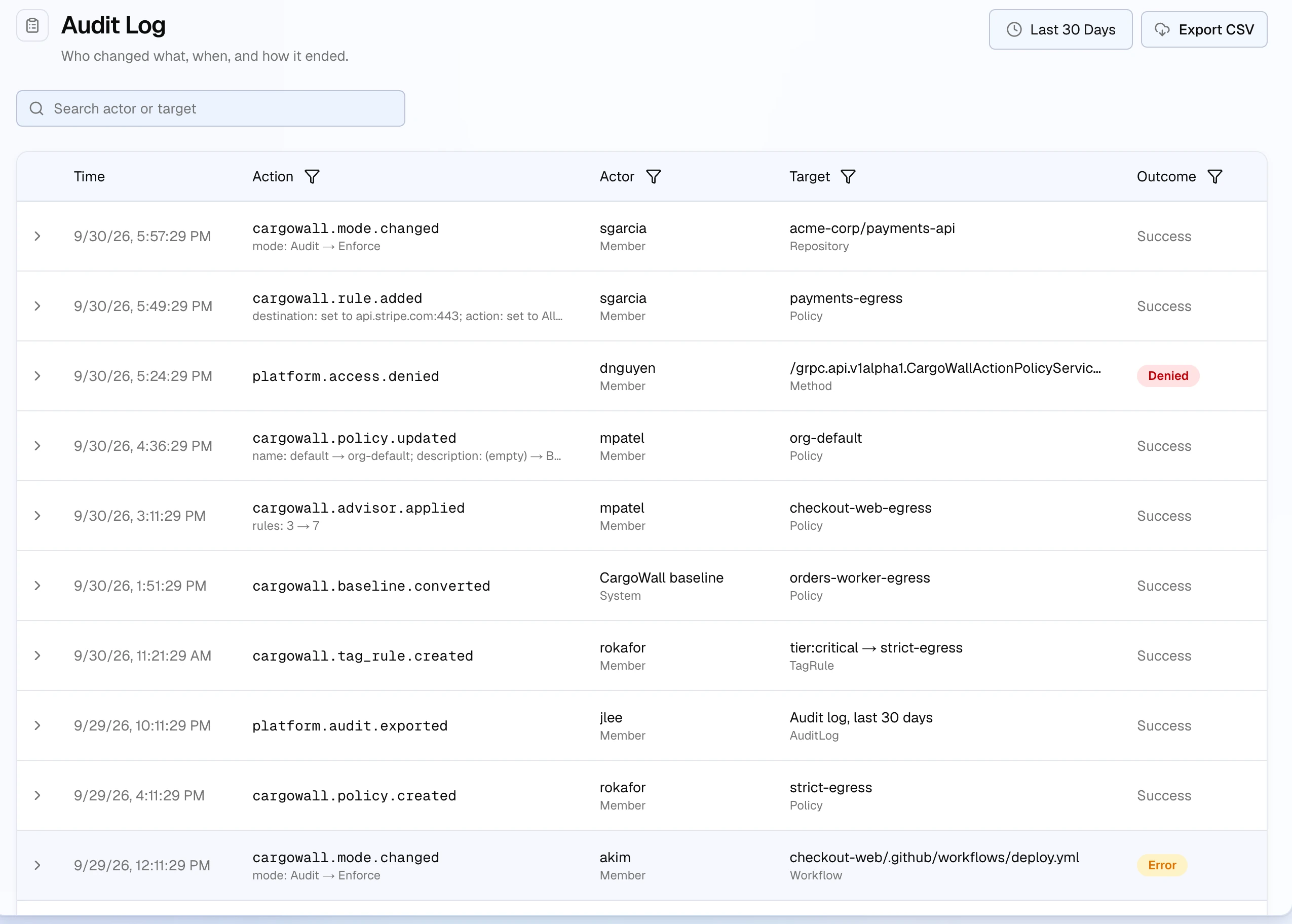Expand the cargowall.baseline.converted row
1292x924 pixels.
point(37,586)
